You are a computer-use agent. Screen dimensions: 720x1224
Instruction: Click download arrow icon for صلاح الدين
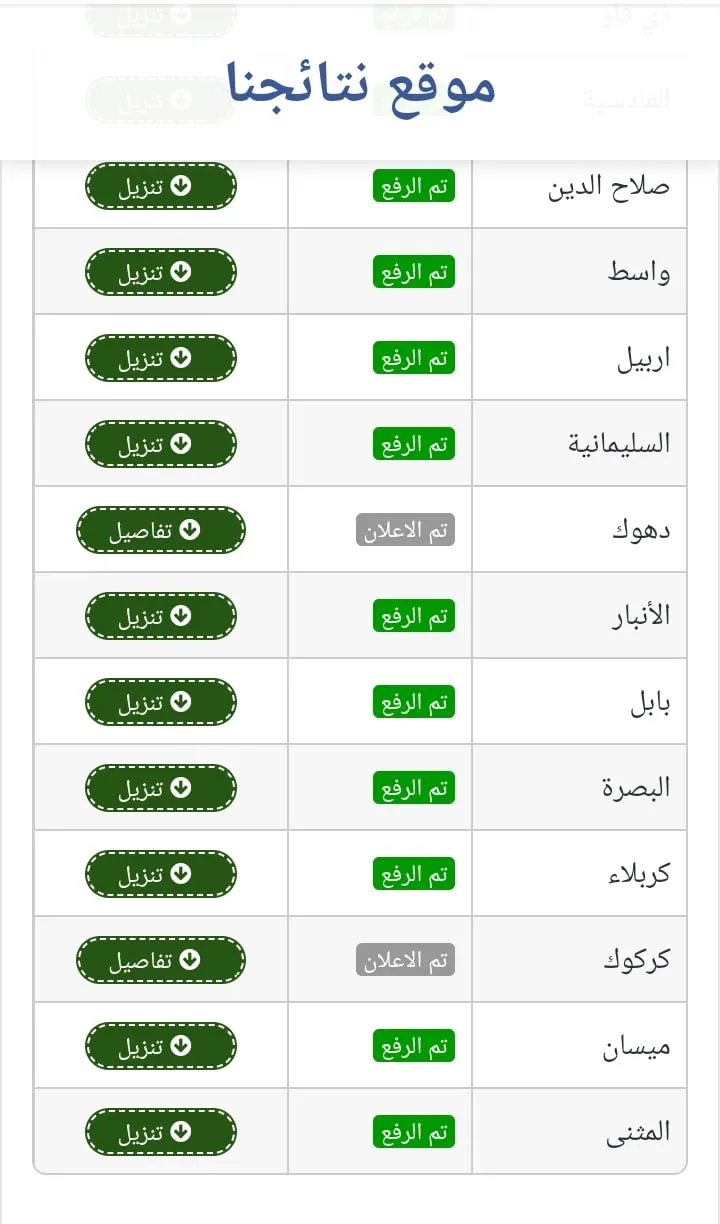coord(181,186)
